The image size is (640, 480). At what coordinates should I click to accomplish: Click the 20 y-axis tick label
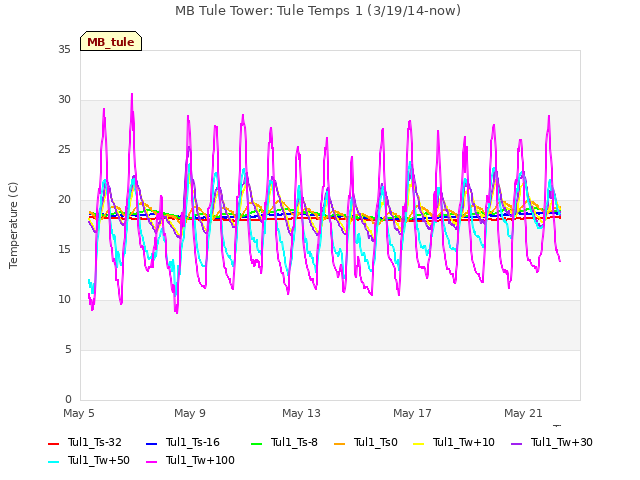(64, 200)
